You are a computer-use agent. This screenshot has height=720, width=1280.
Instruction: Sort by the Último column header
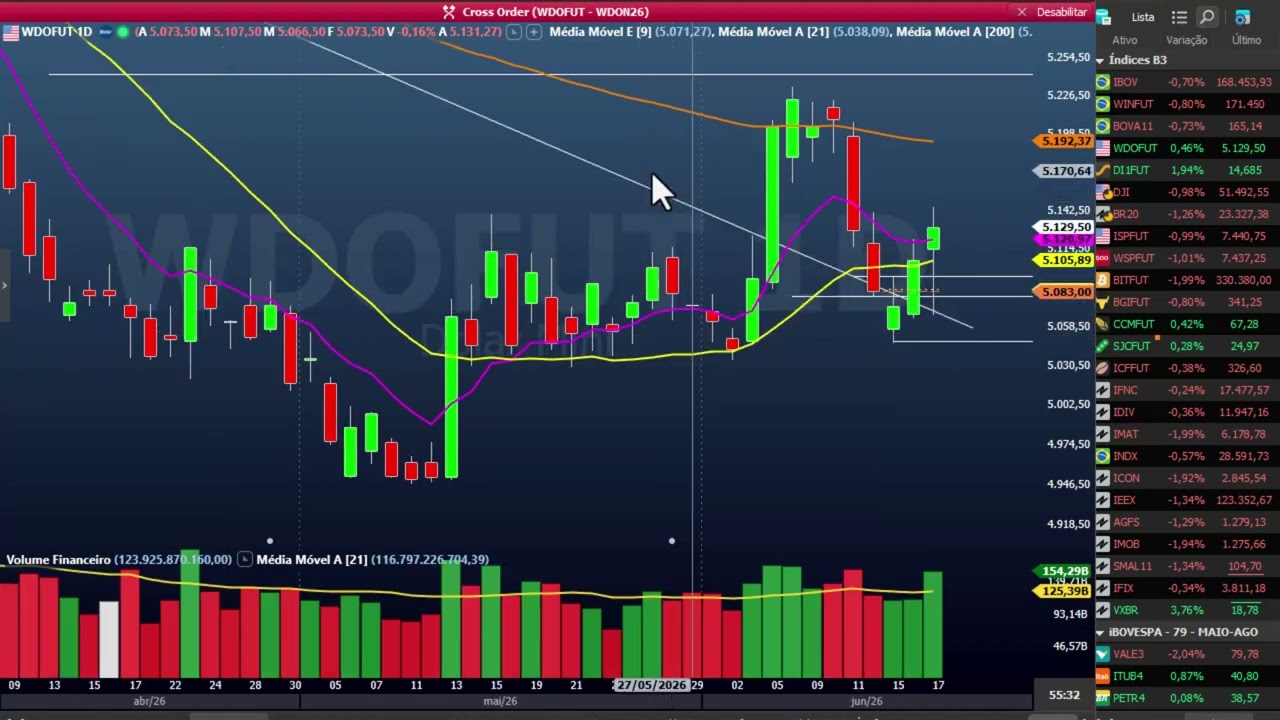pyautogui.click(x=1246, y=40)
